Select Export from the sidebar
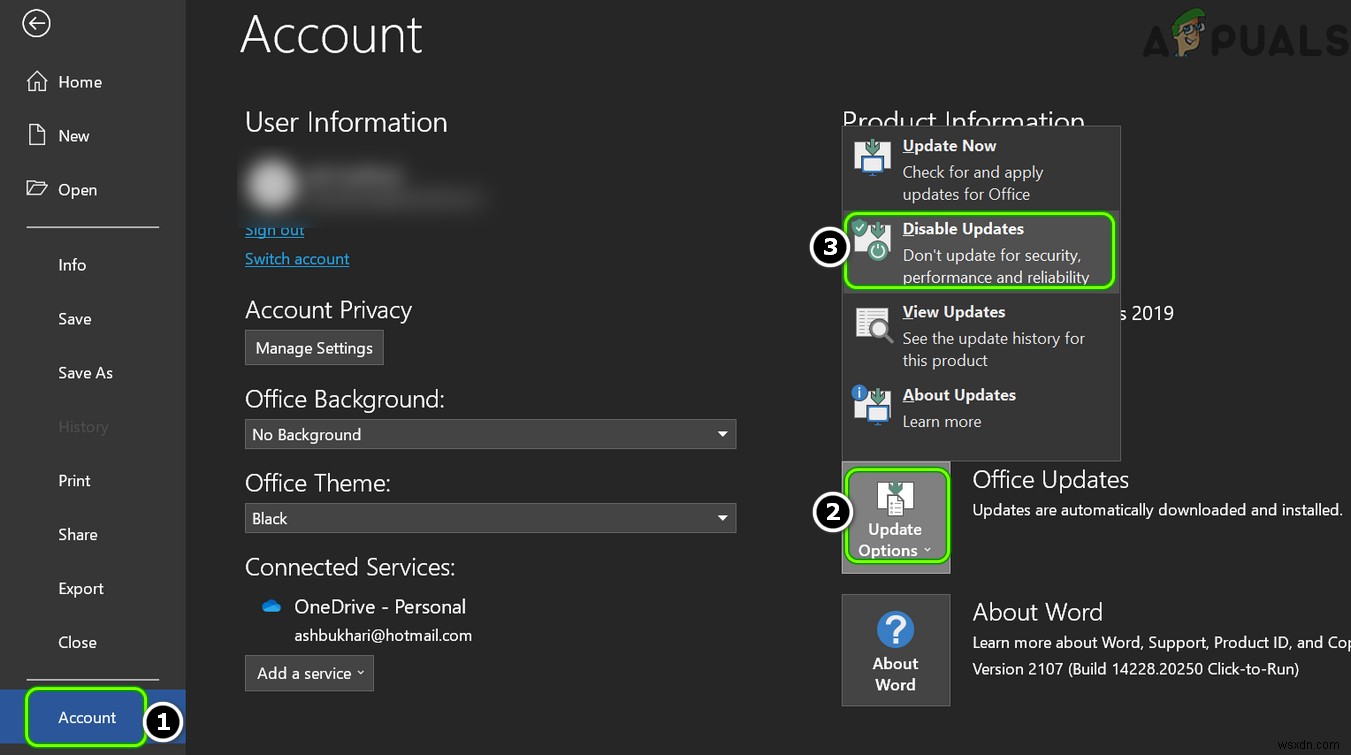Image resolution: width=1351 pixels, height=755 pixels. coord(80,588)
